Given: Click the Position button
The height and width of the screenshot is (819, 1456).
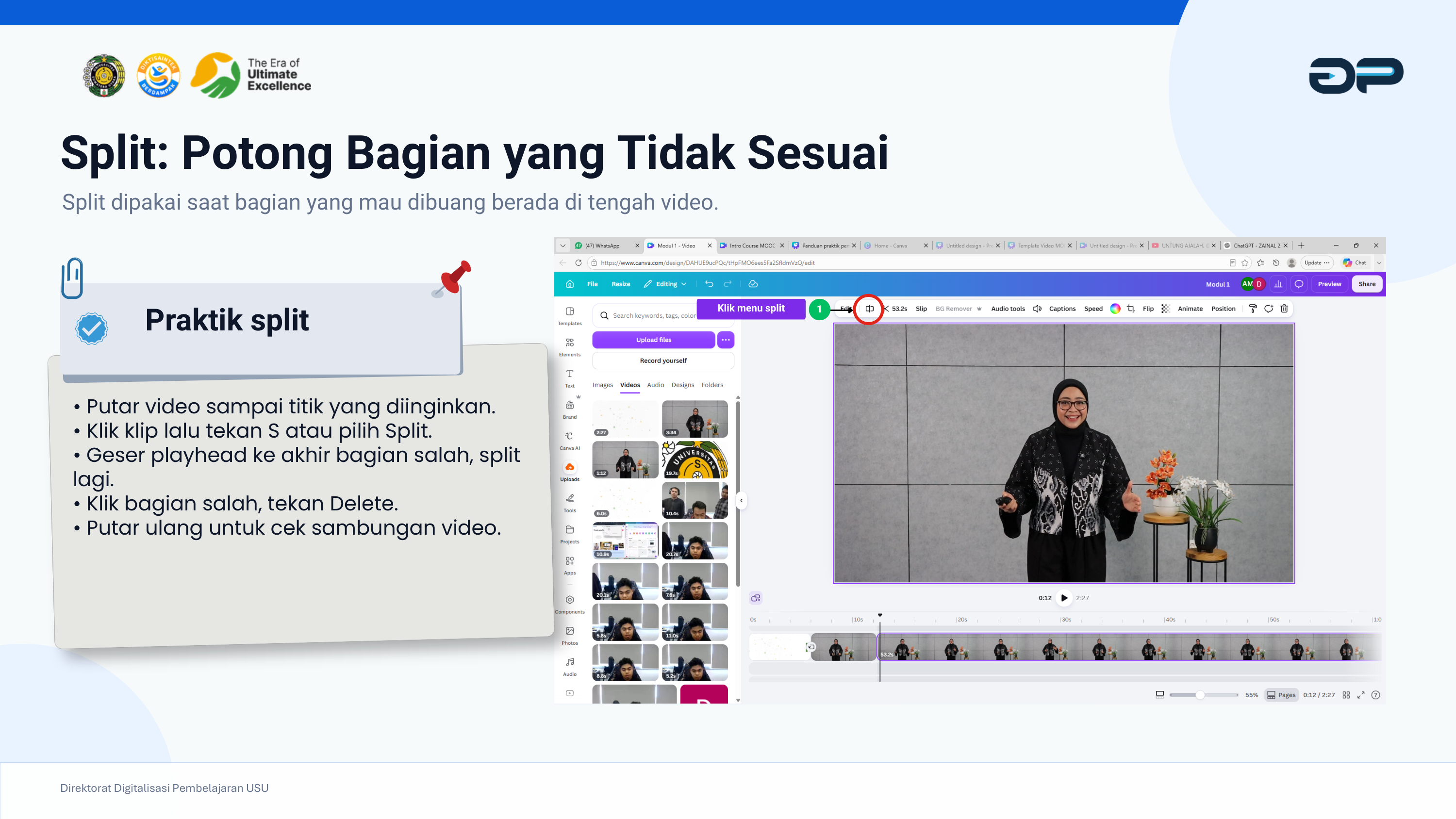Looking at the screenshot, I should [1223, 309].
